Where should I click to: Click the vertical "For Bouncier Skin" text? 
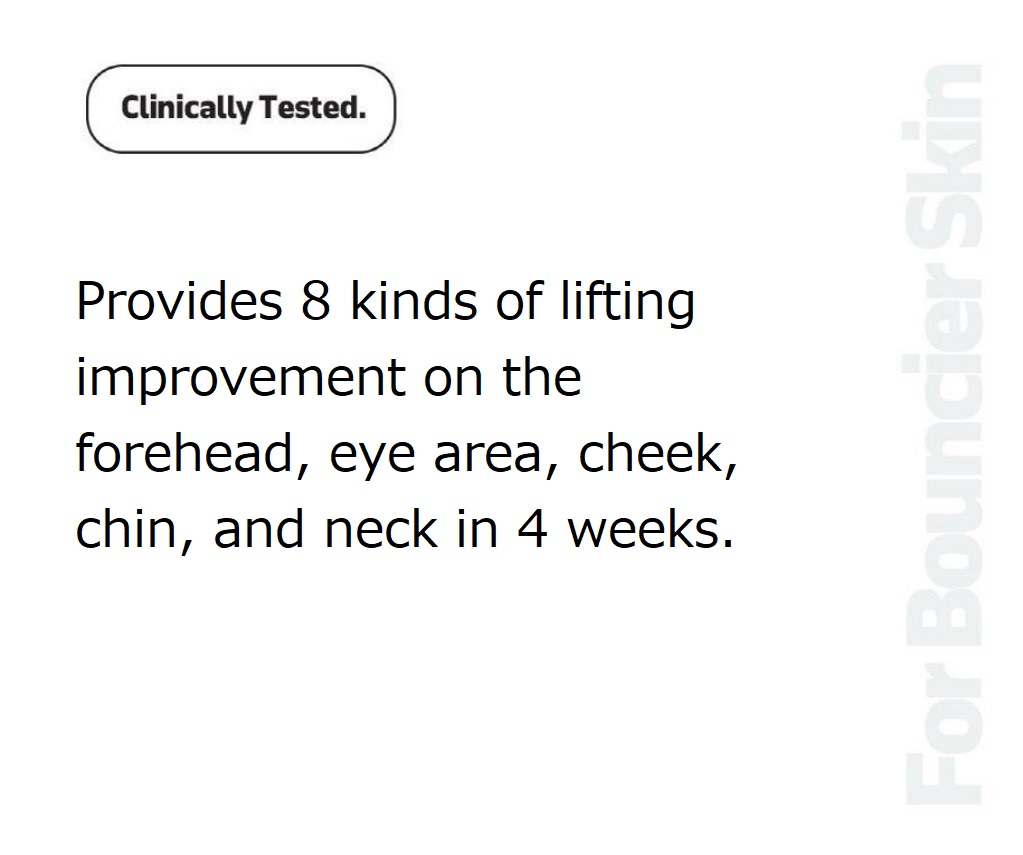[943, 434]
